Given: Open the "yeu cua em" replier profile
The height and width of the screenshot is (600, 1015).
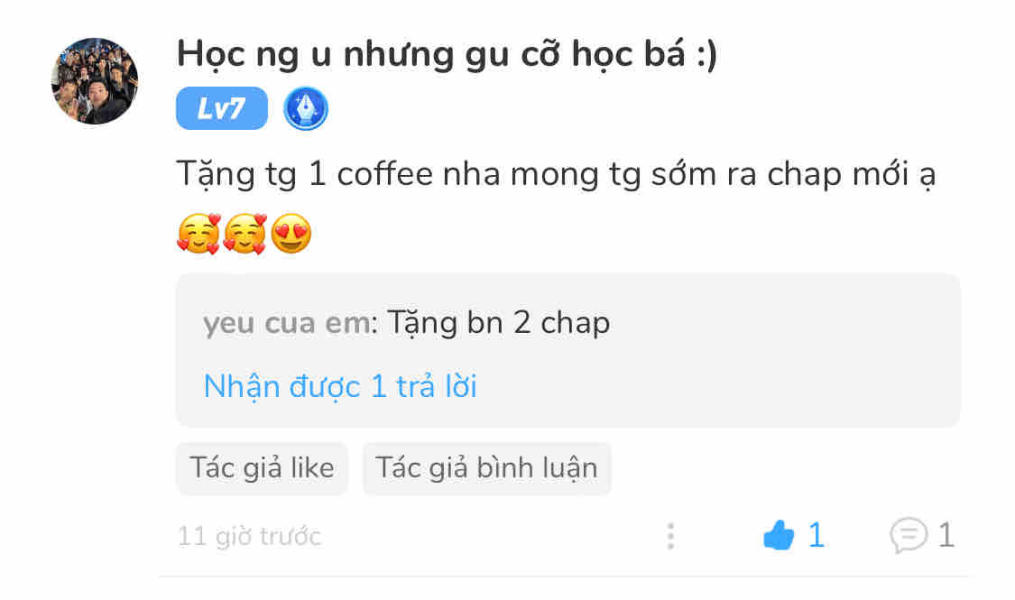Looking at the screenshot, I should pyautogui.click(x=288, y=322).
